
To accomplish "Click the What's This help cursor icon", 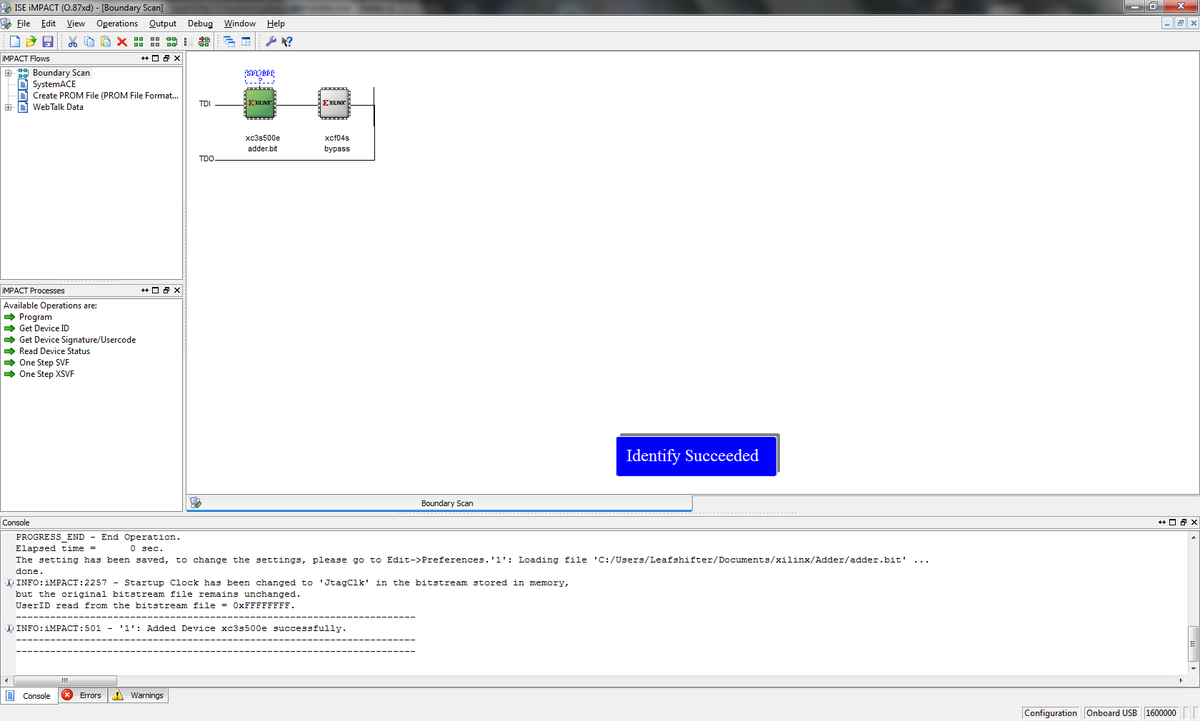I will pos(286,41).
